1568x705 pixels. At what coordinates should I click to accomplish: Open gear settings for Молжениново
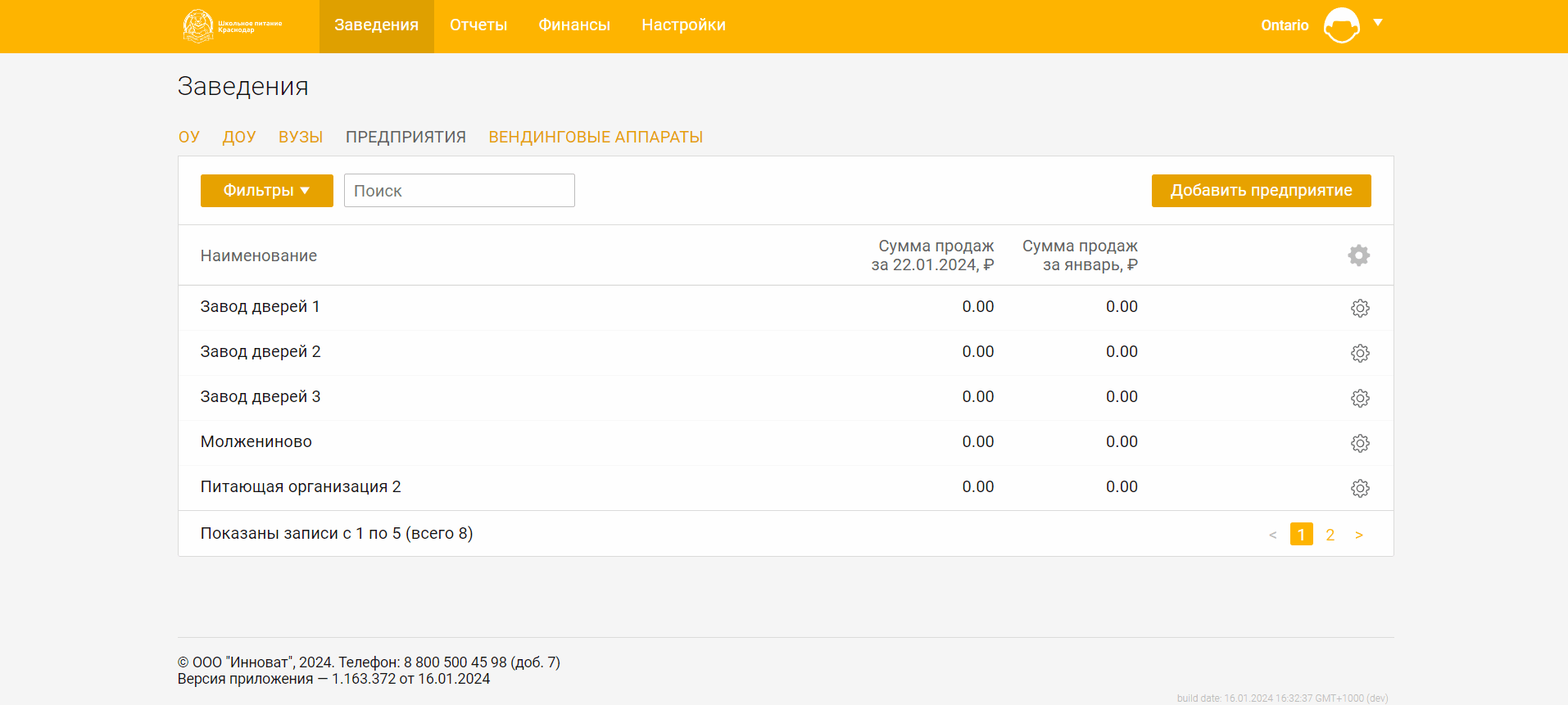coord(1359,443)
